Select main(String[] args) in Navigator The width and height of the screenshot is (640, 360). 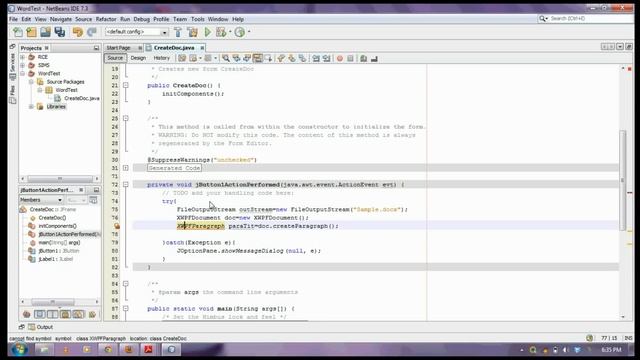pyautogui.click(x=59, y=242)
